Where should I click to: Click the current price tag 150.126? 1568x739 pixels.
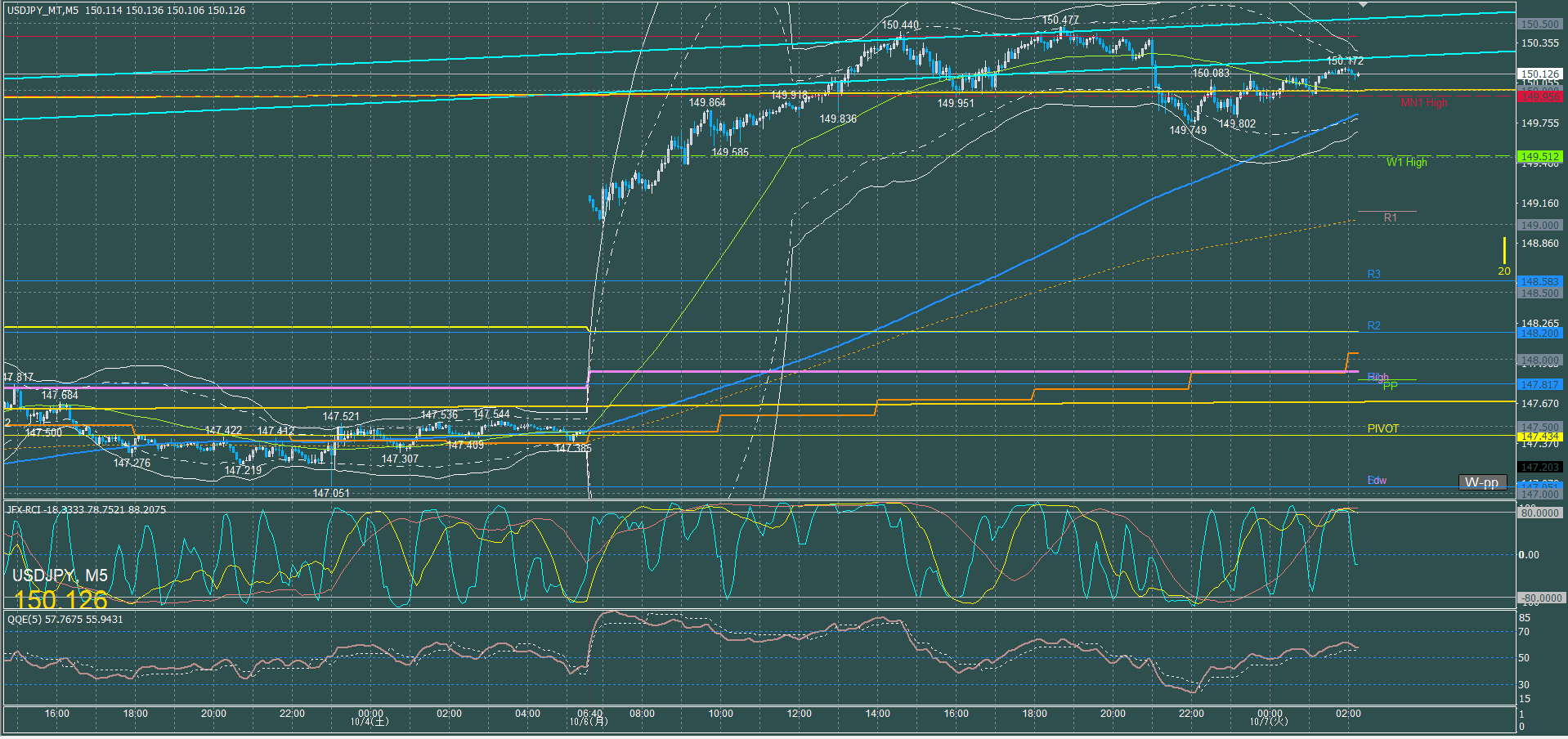[x=1539, y=74]
